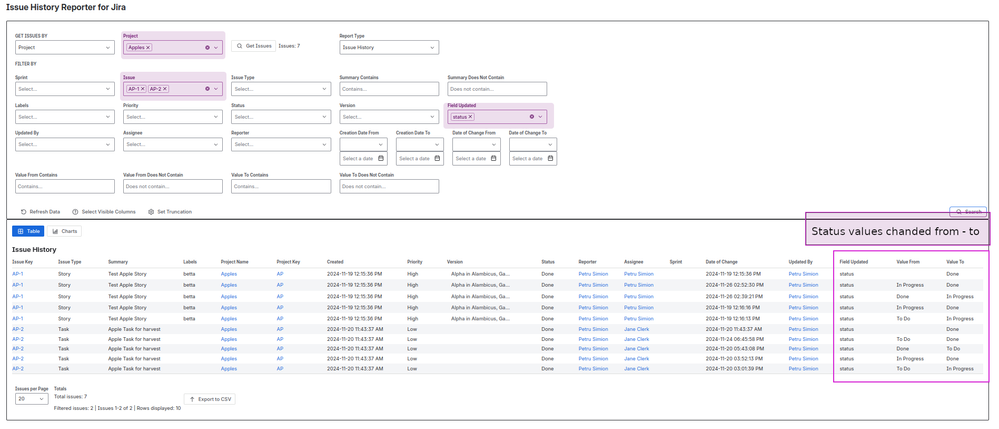
Task: Open Apples link in 02:39:21 PM change row
Action: 229,296
